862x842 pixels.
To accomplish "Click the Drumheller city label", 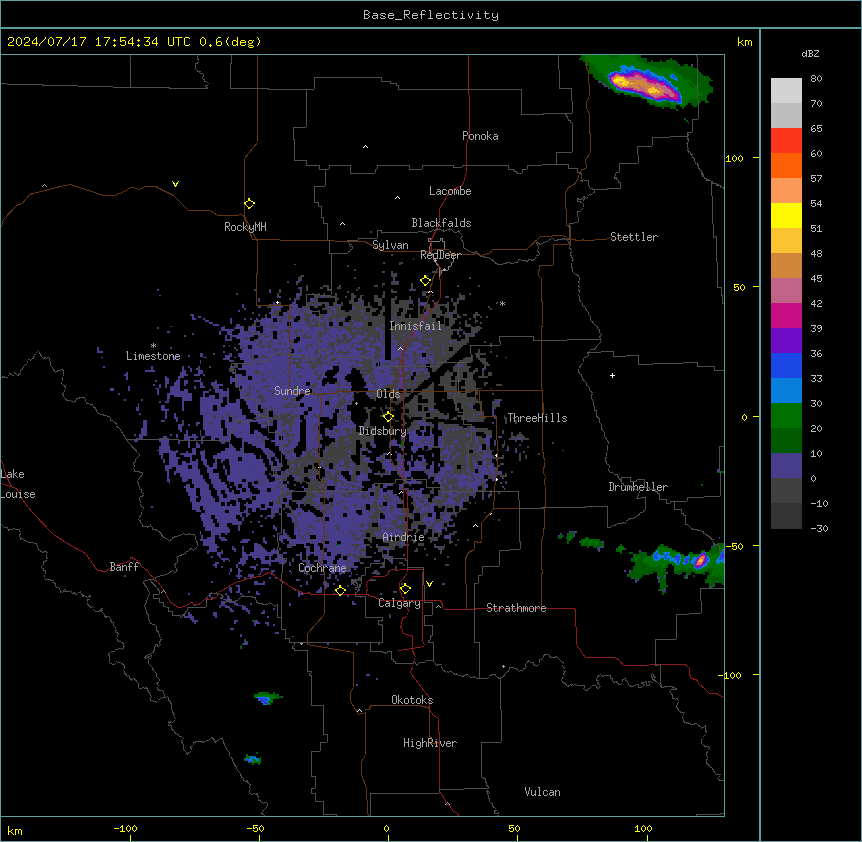I will click(638, 487).
